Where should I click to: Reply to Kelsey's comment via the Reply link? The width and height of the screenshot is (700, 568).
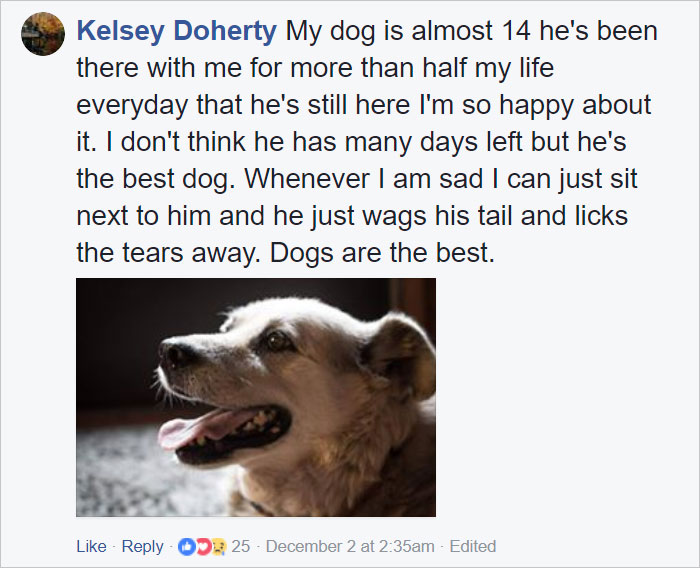[x=142, y=547]
